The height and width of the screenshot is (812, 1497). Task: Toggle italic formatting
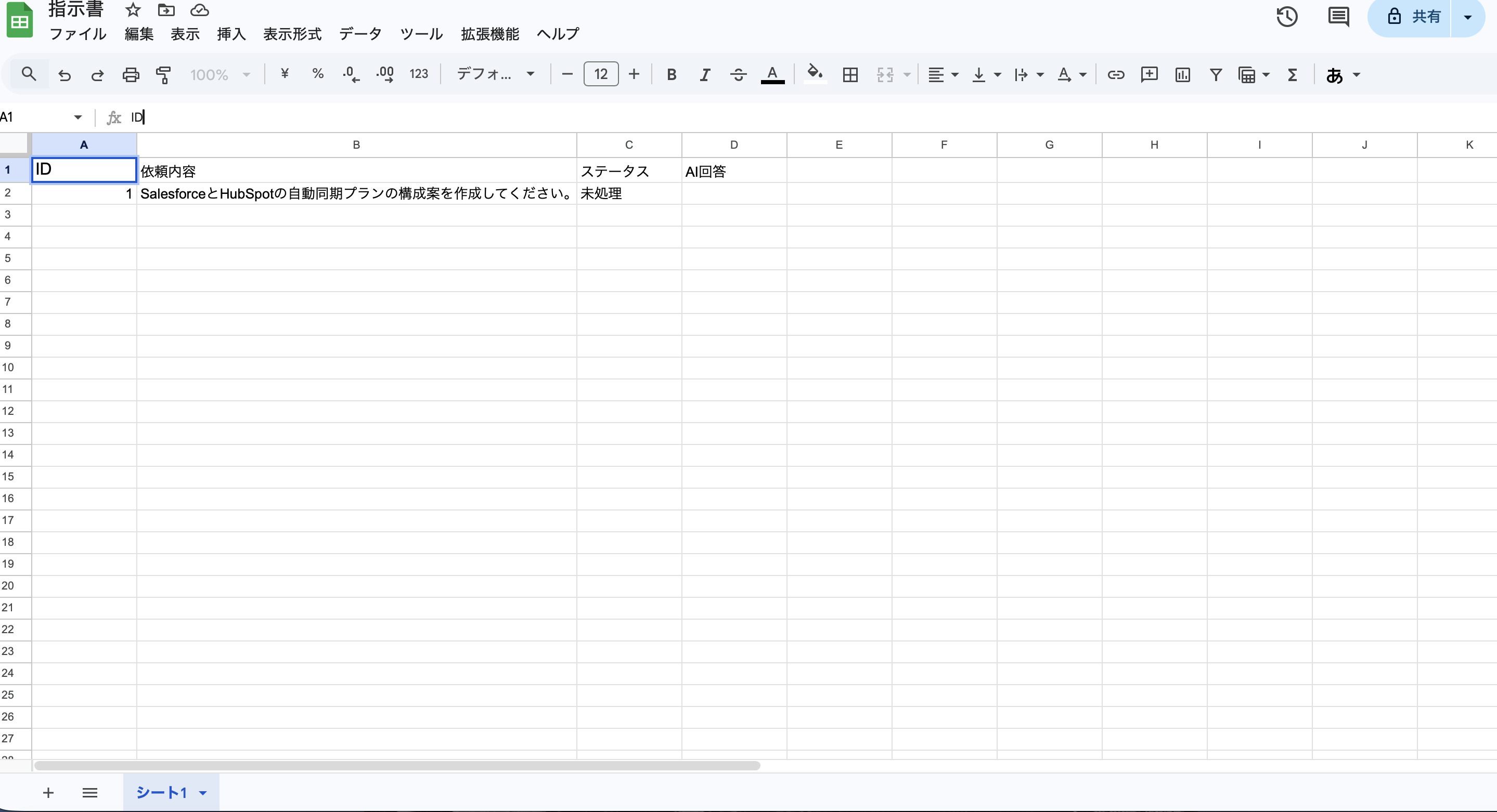tap(704, 74)
